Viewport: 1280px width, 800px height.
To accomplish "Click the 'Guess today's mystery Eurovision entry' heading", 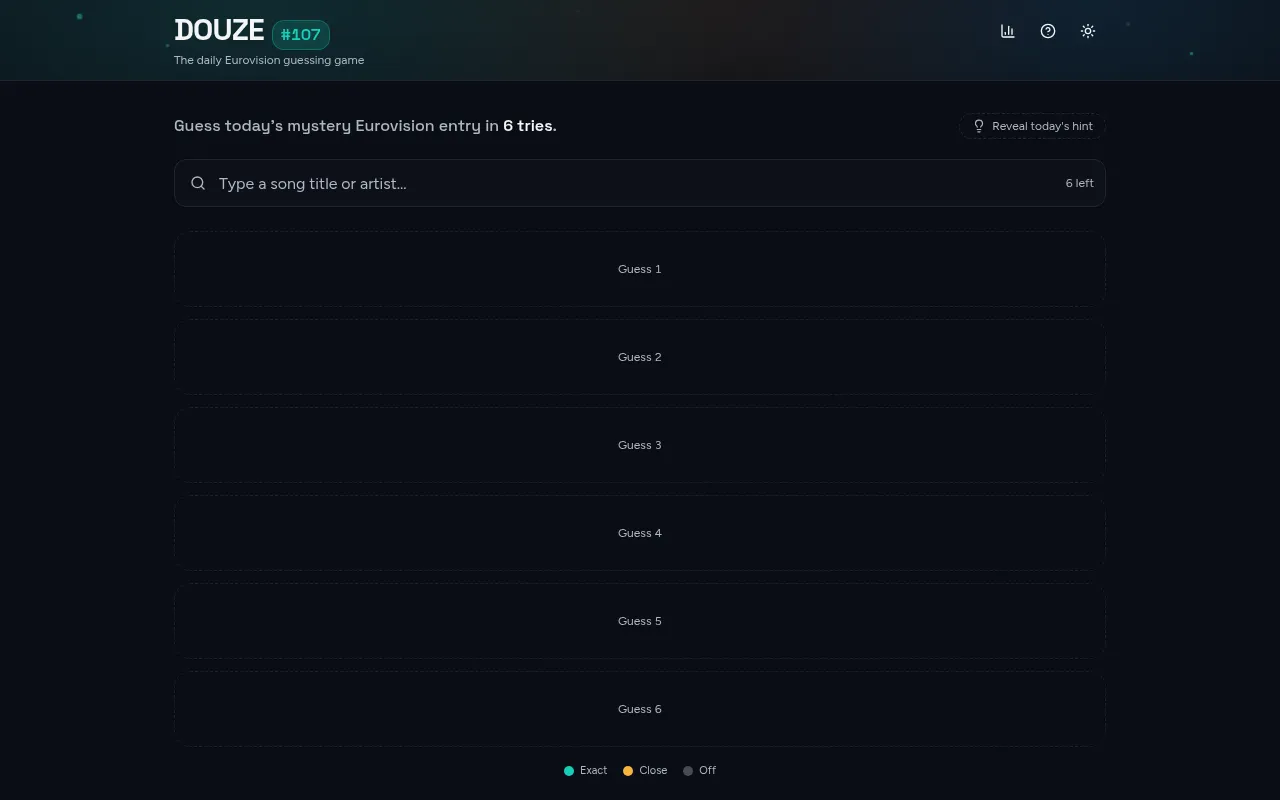I will tap(365, 126).
